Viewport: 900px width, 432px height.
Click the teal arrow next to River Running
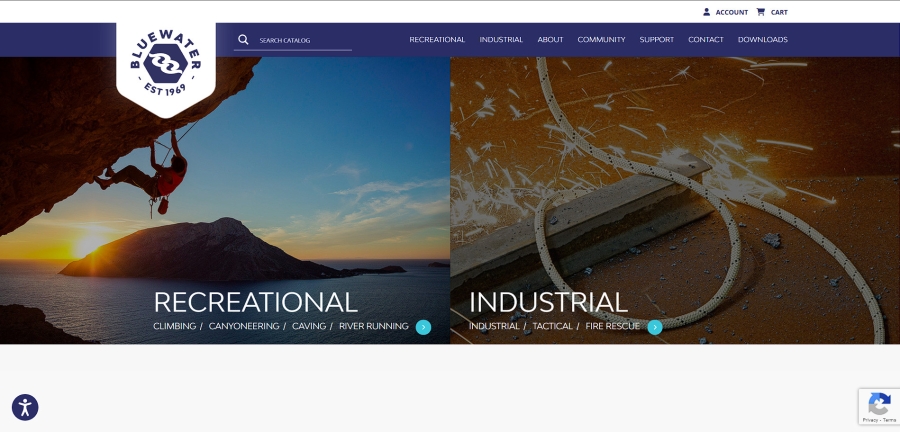click(x=423, y=327)
